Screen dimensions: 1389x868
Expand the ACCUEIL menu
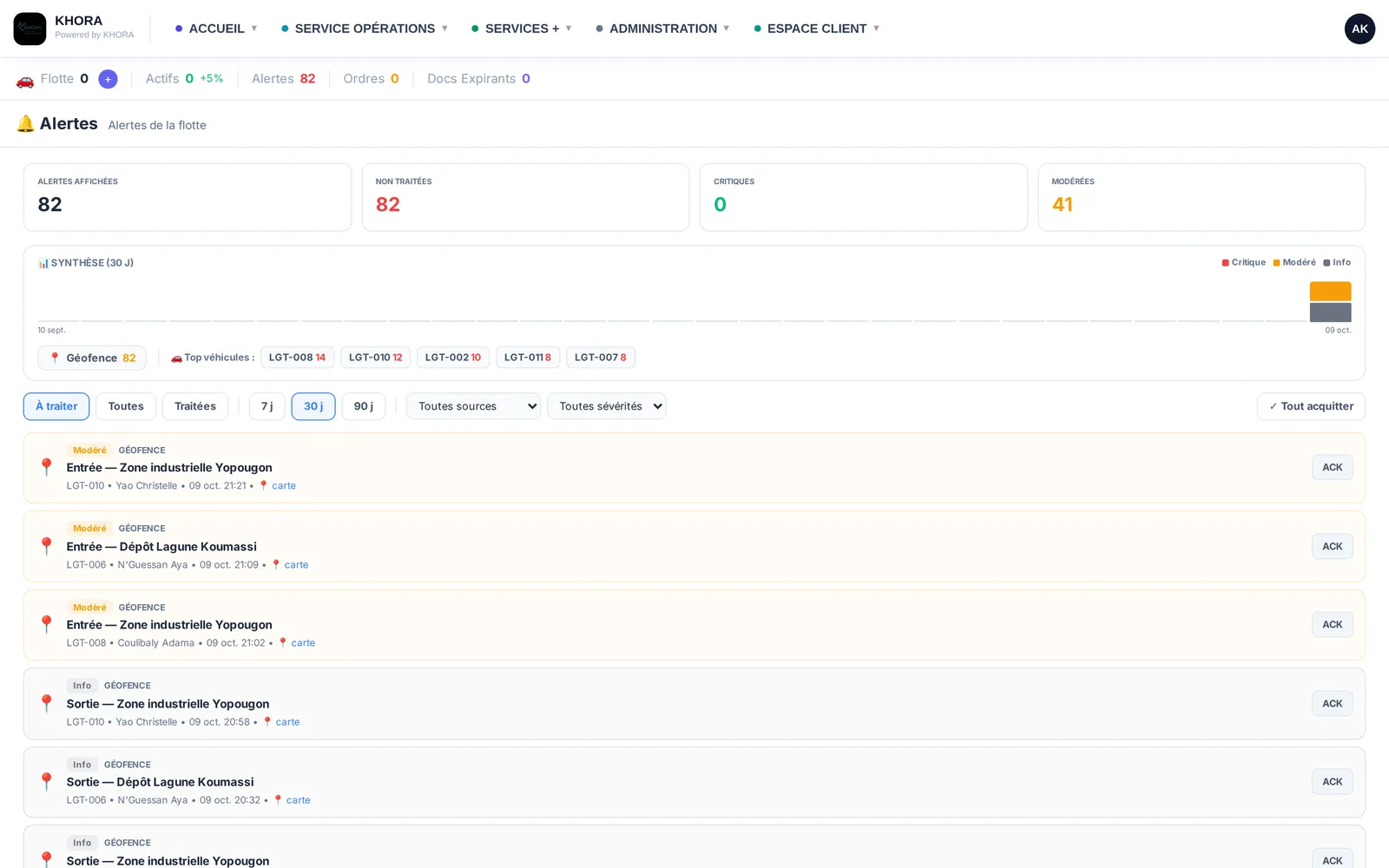[216, 29]
